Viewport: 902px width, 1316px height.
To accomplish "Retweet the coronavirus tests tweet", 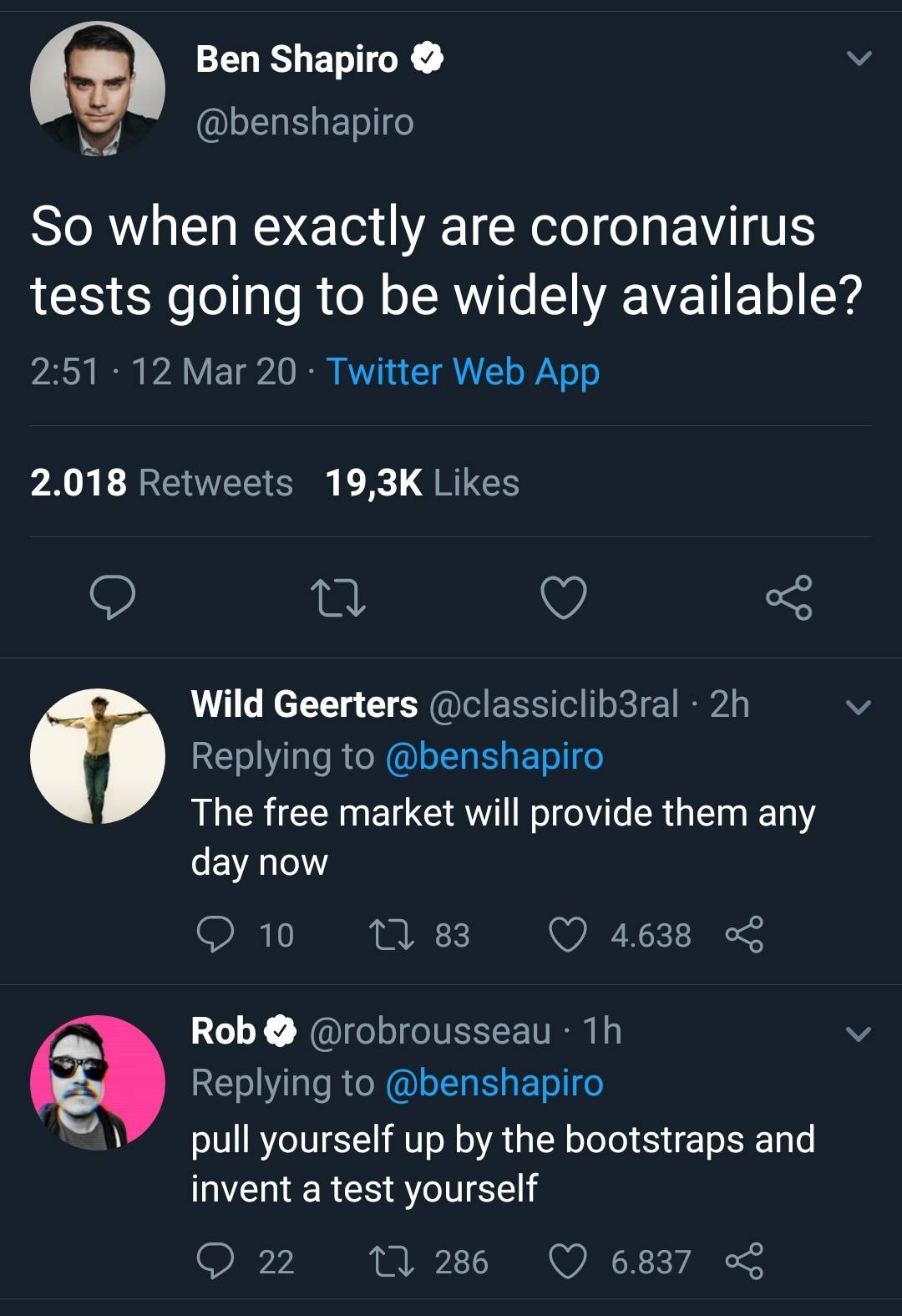I will tap(337, 598).
